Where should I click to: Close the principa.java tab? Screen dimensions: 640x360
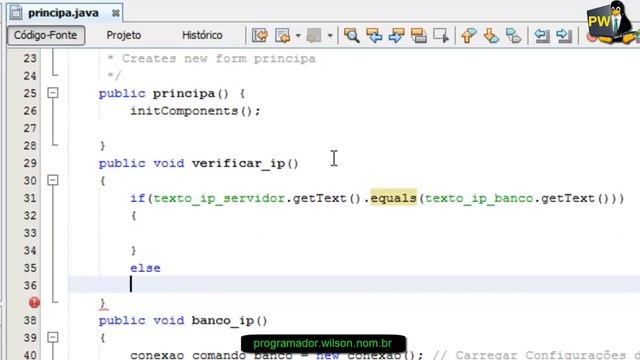116,13
